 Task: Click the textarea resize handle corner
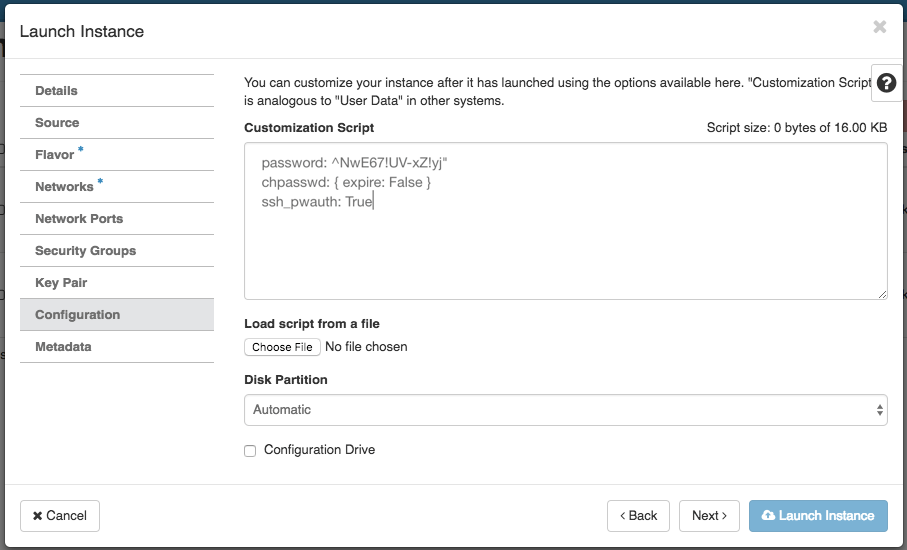coord(882,294)
